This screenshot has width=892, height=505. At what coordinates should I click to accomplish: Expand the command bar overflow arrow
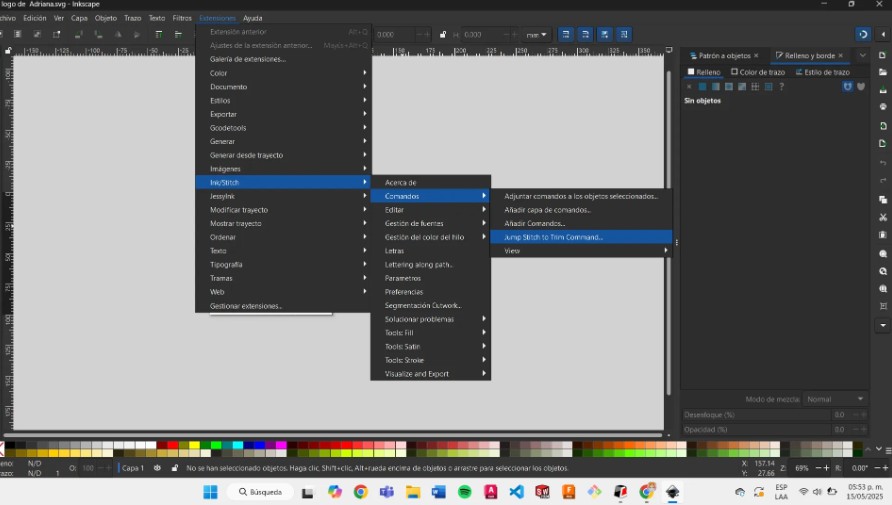point(883,325)
